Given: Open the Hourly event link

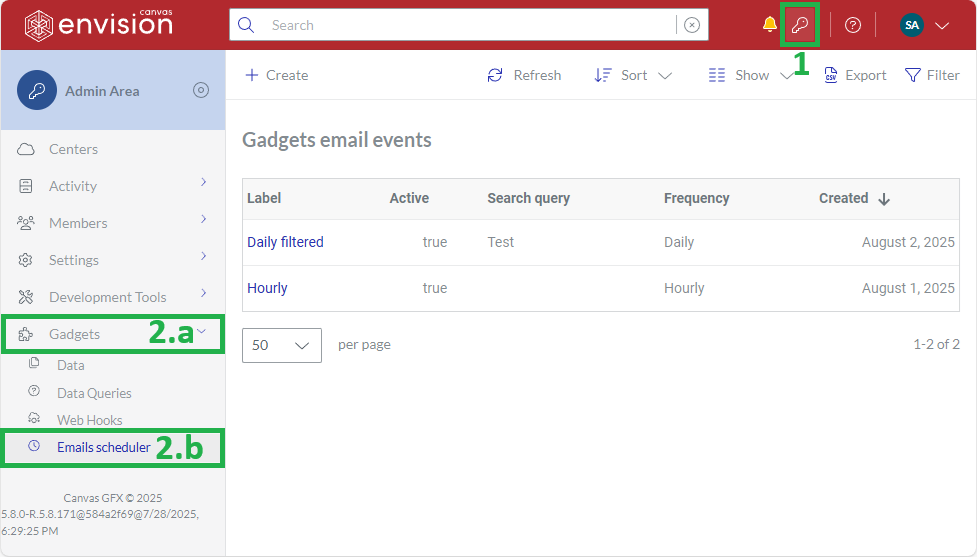Looking at the screenshot, I should [x=267, y=288].
